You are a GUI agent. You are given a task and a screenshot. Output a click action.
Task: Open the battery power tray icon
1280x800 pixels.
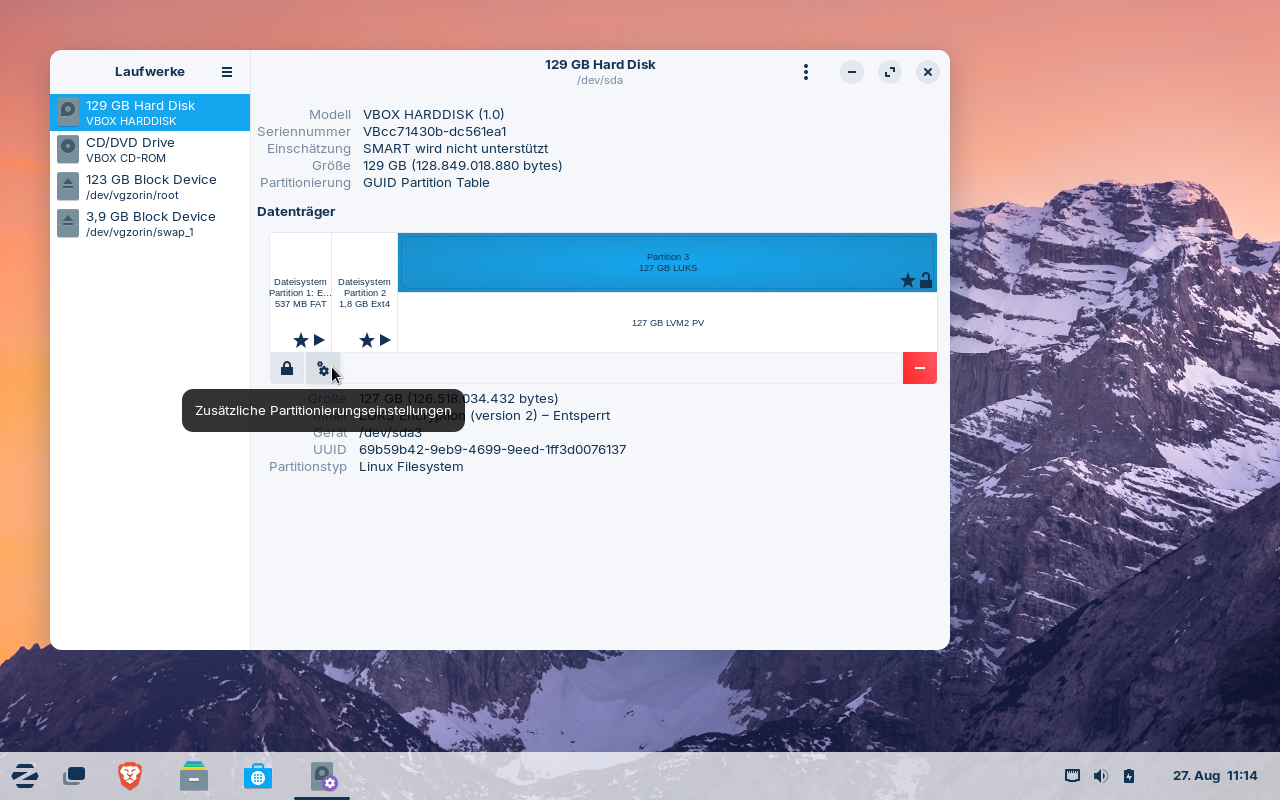click(1129, 776)
